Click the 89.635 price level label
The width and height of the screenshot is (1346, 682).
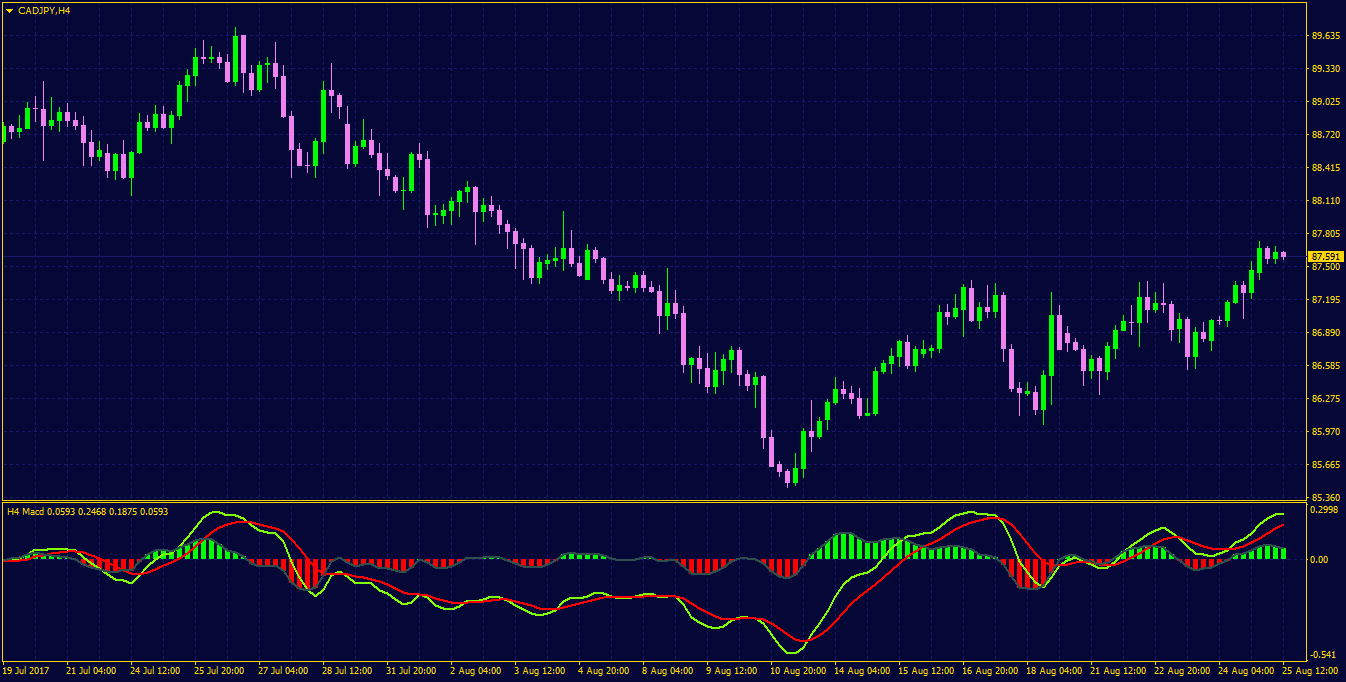point(1325,36)
